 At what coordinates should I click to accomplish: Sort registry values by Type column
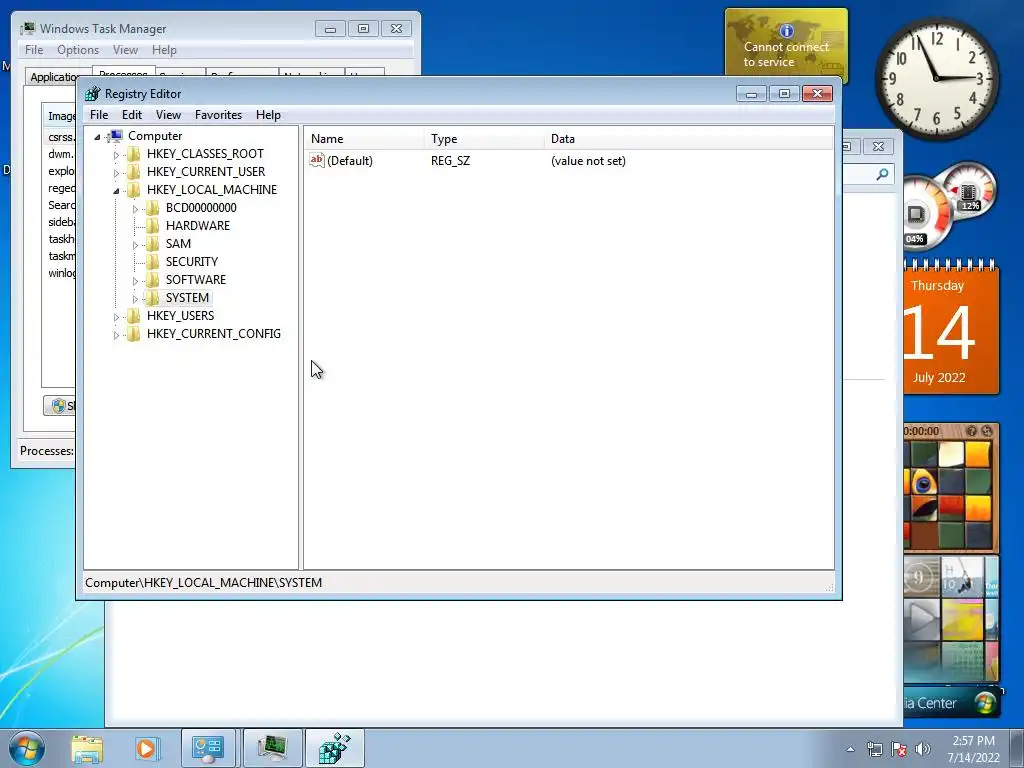pos(484,138)
